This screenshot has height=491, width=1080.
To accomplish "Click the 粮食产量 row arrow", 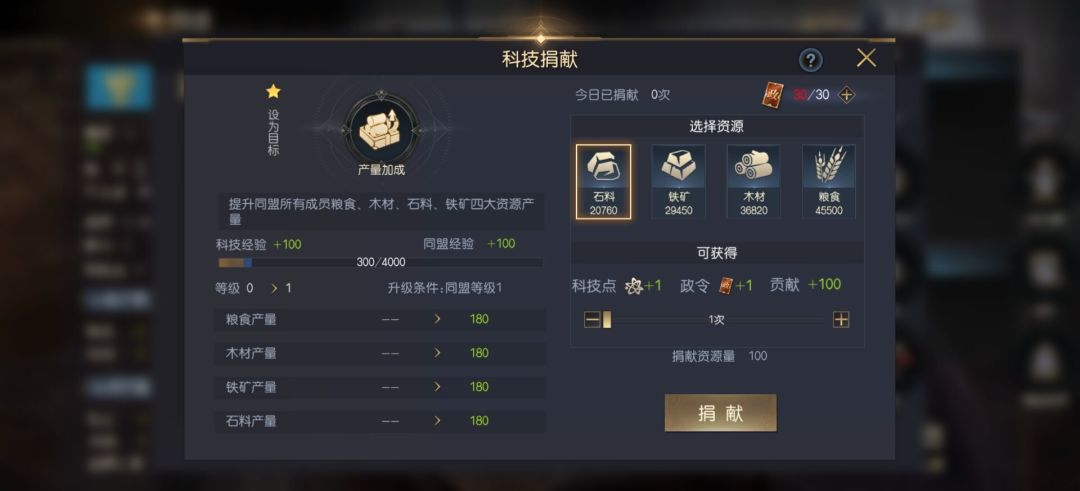I will click(x=437, y=319).
